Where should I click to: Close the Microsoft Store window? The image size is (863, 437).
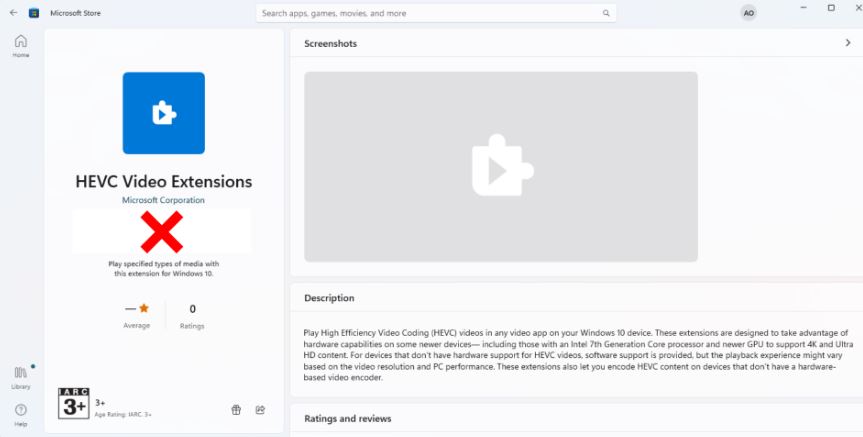click(858, 8)
